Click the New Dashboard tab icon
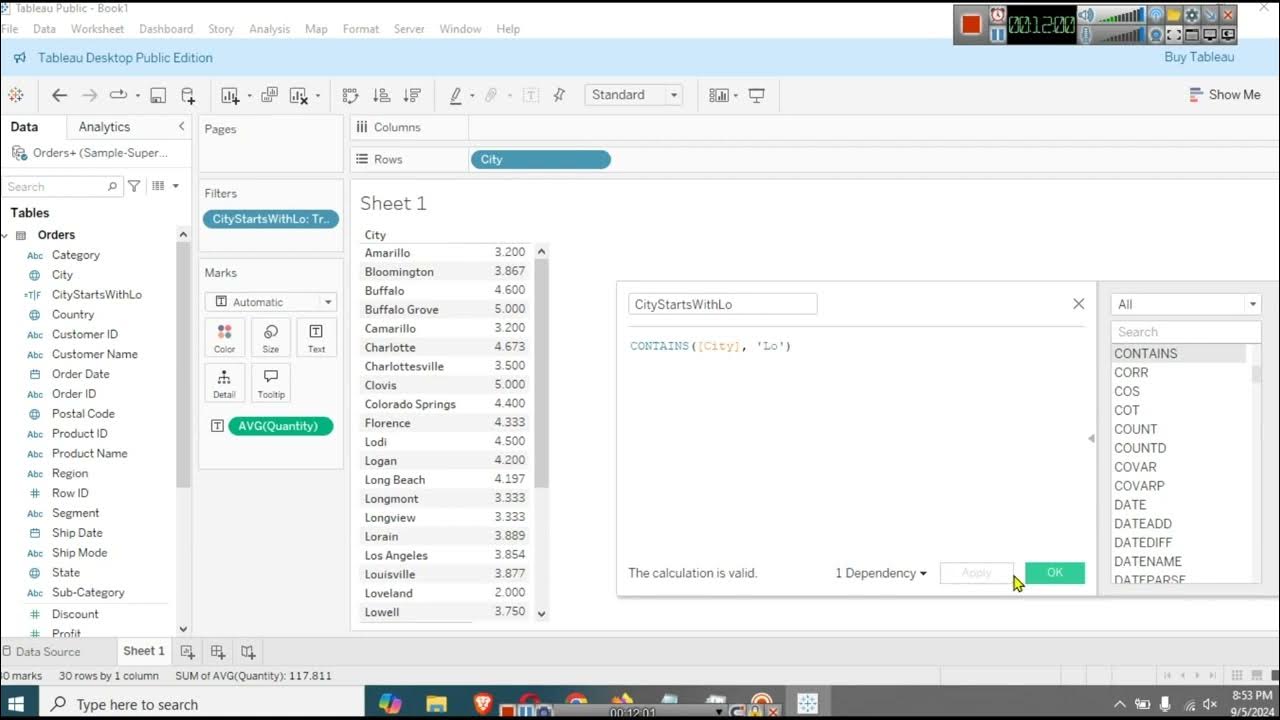The width and height of the screenshot is (1280, 720). 217,651
